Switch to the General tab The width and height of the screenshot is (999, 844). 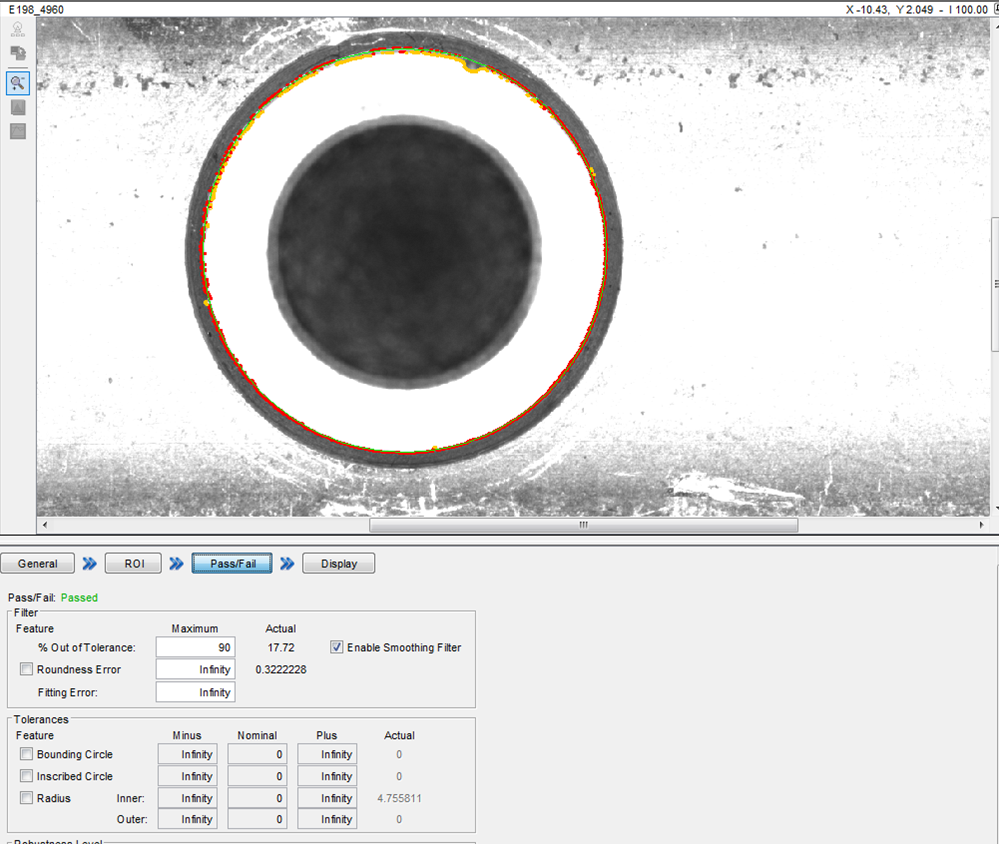tap(38, 564)
